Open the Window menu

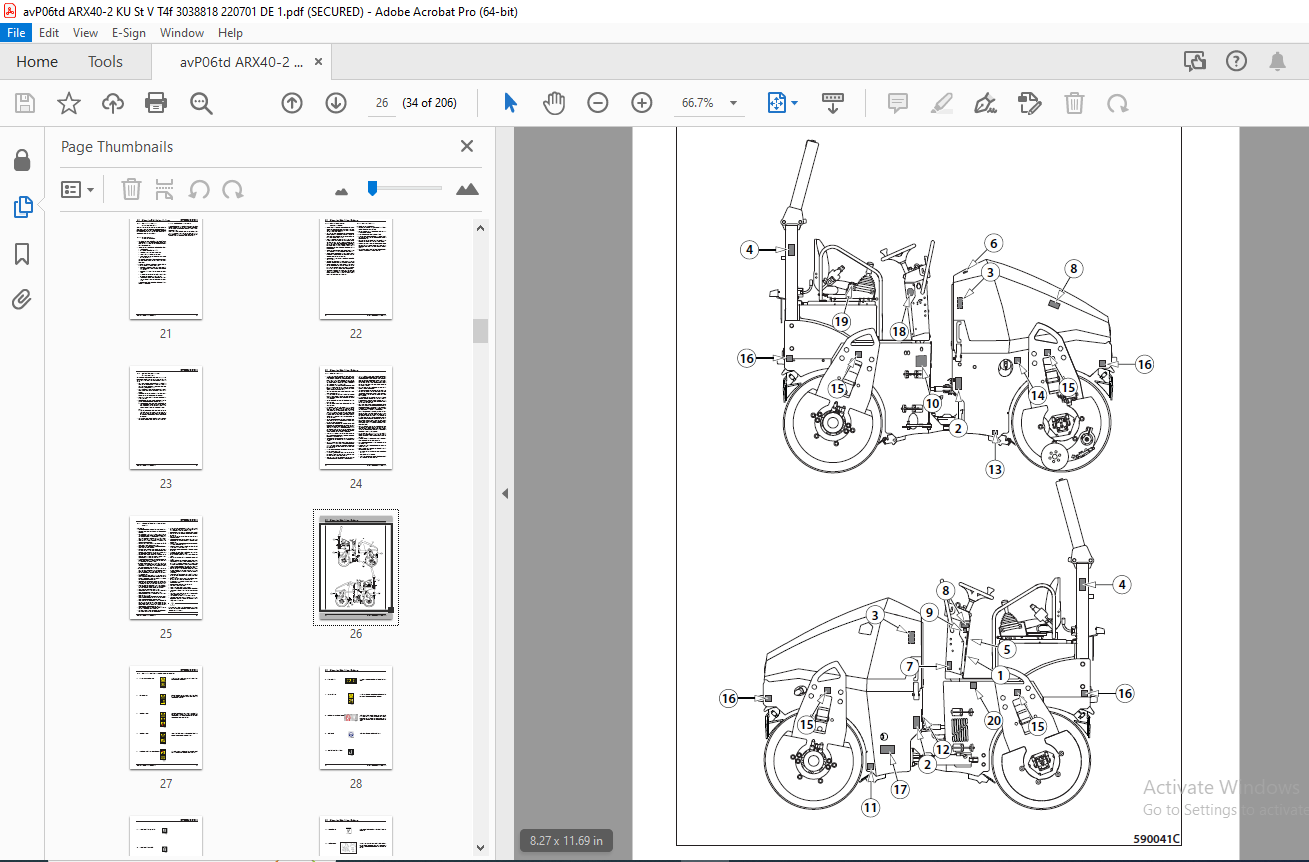(182, 33)
